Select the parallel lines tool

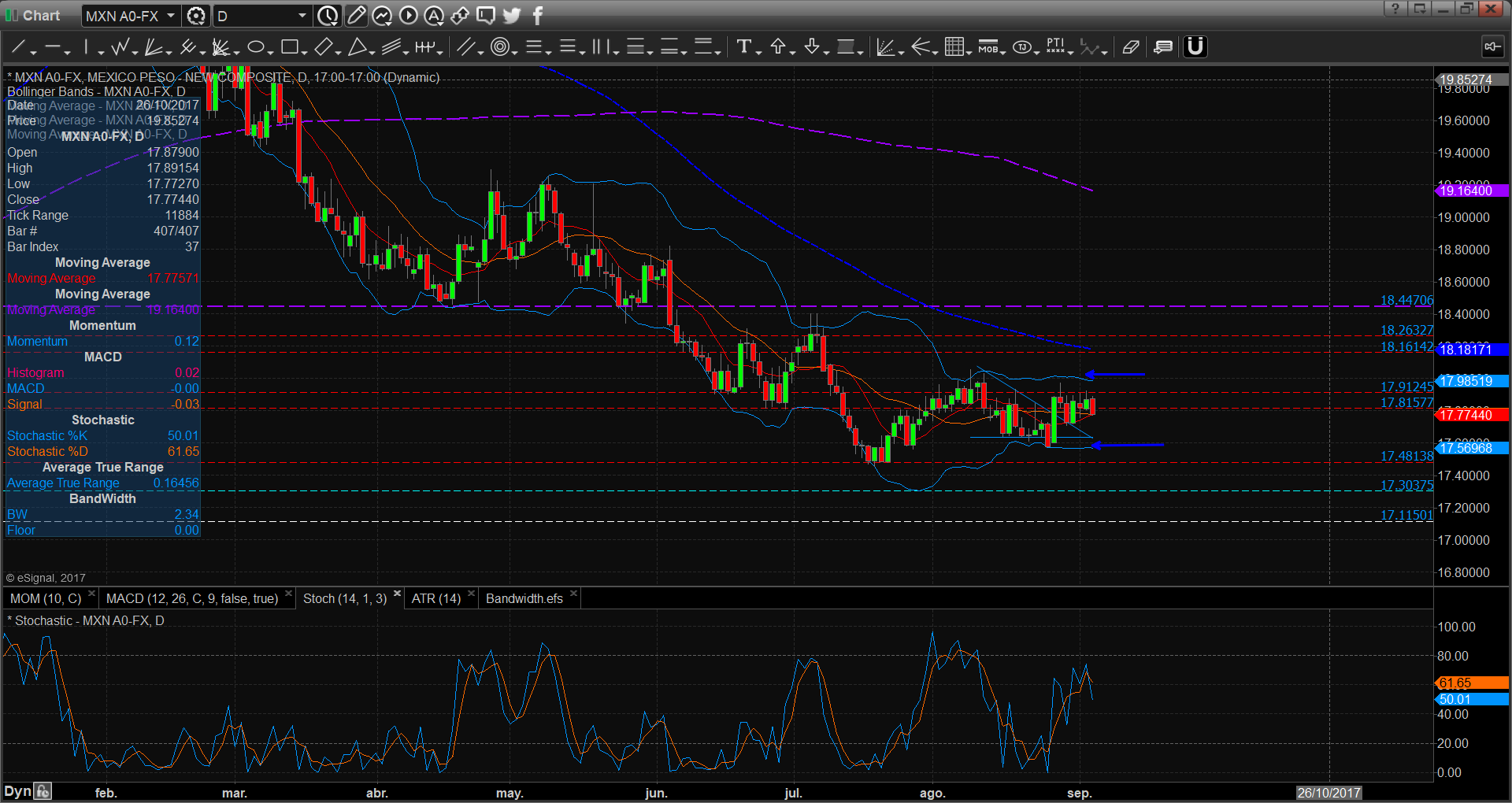pos(465,47)
